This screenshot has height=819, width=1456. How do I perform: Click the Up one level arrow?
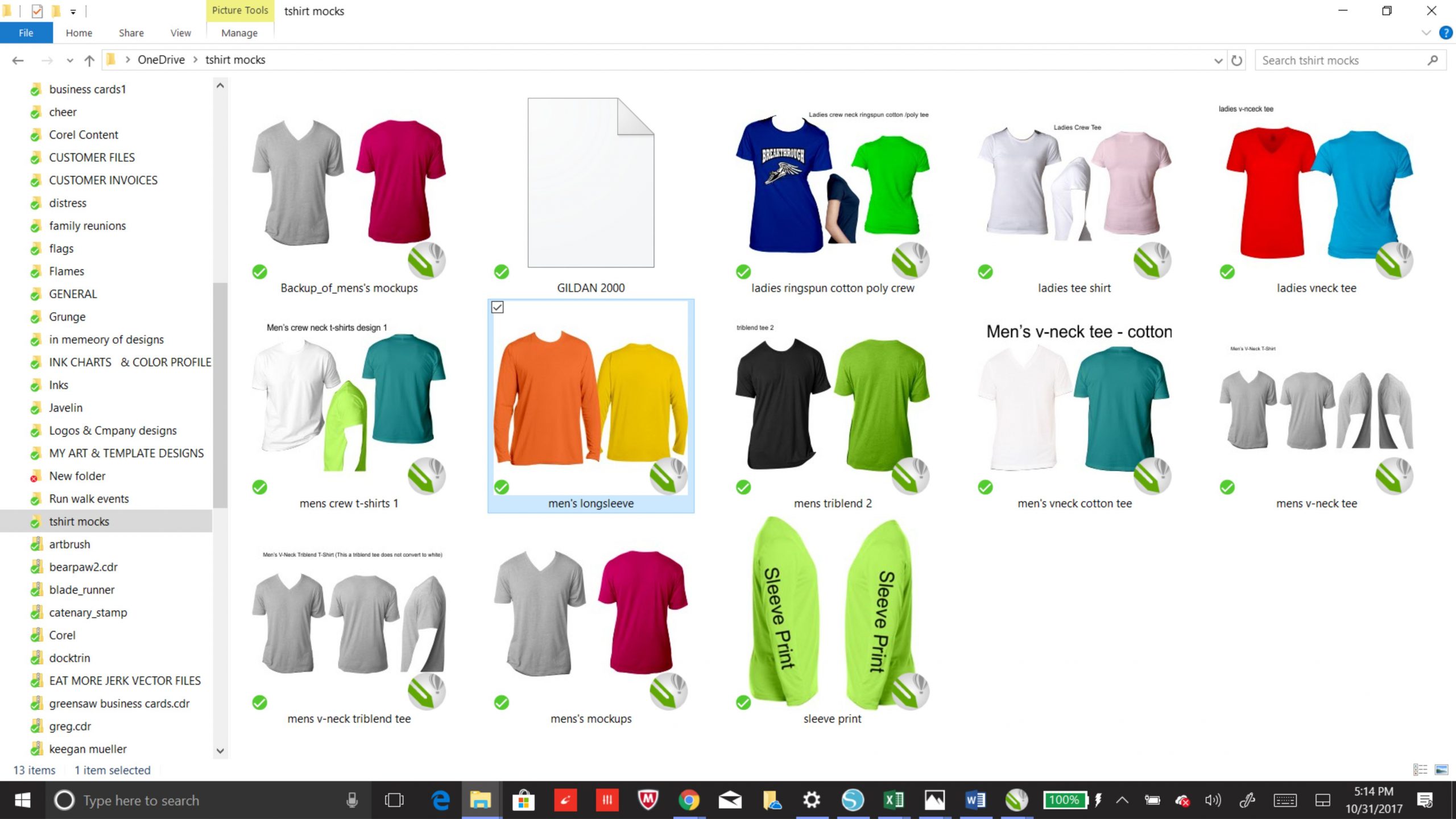point(89,60)
